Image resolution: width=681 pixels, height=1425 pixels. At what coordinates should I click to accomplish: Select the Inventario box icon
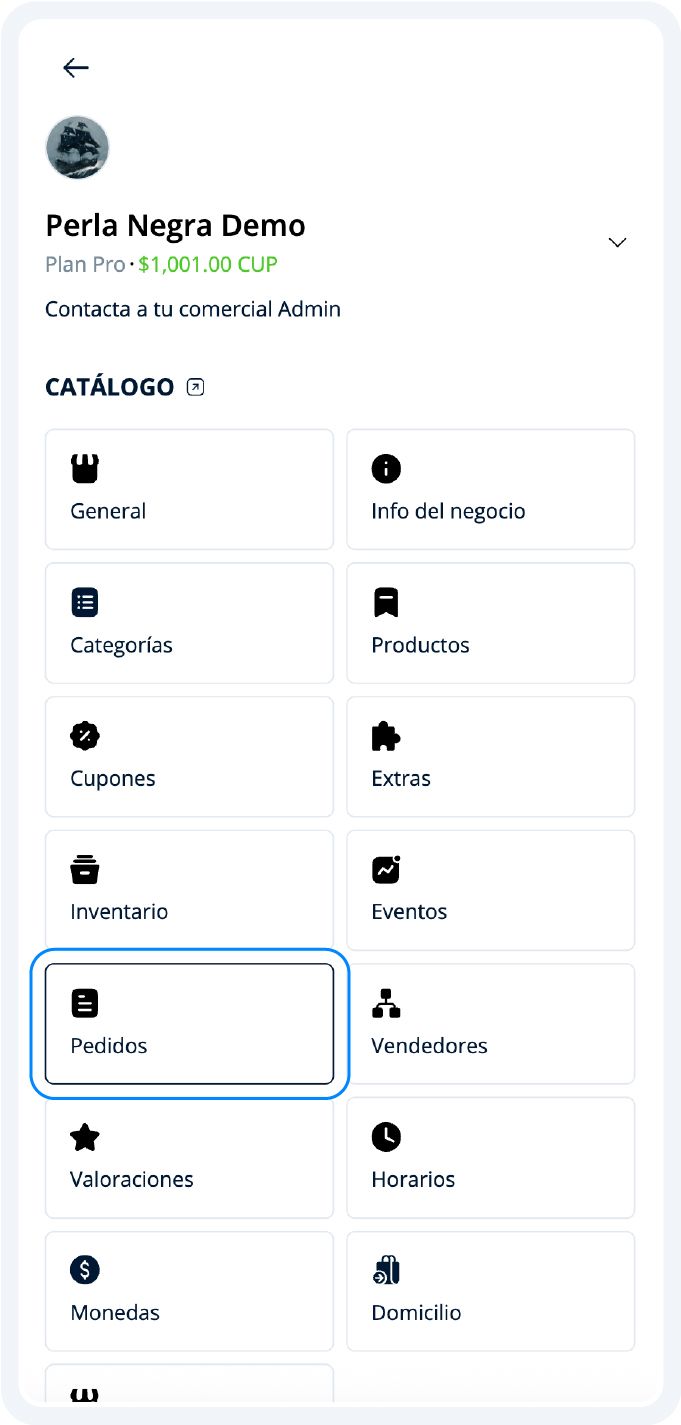pos(85,869)
